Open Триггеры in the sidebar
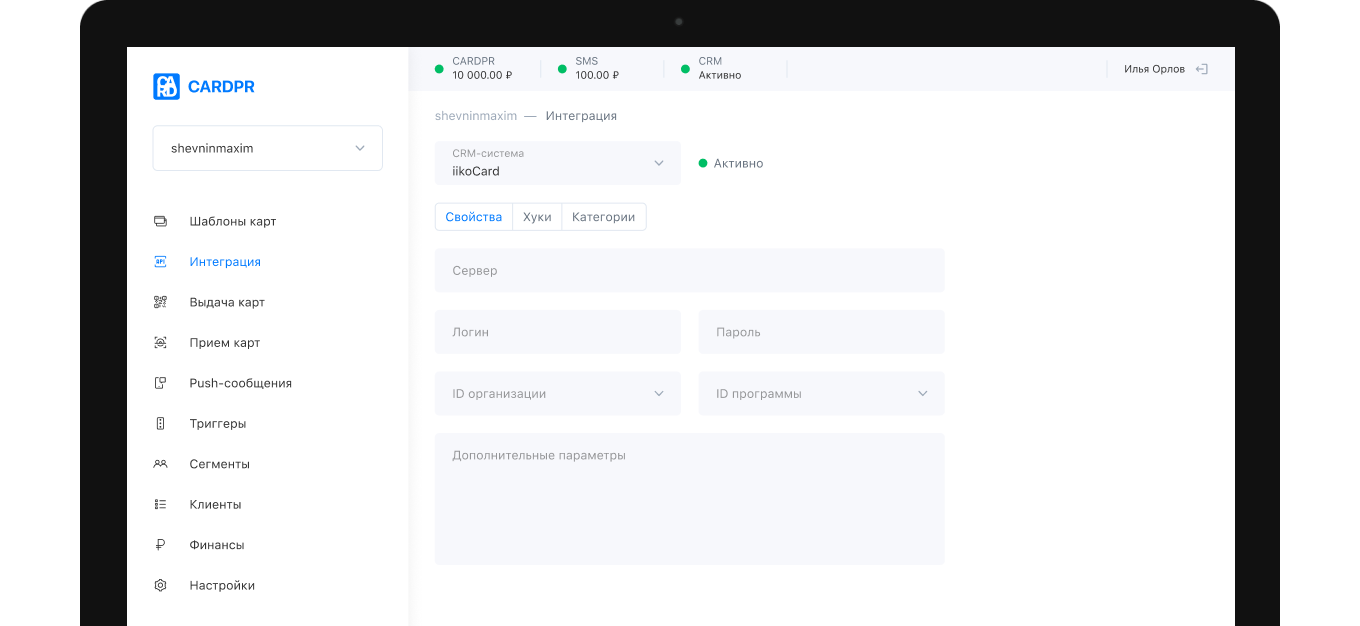Screen dimensions: 1360x626 coord(218,424)
